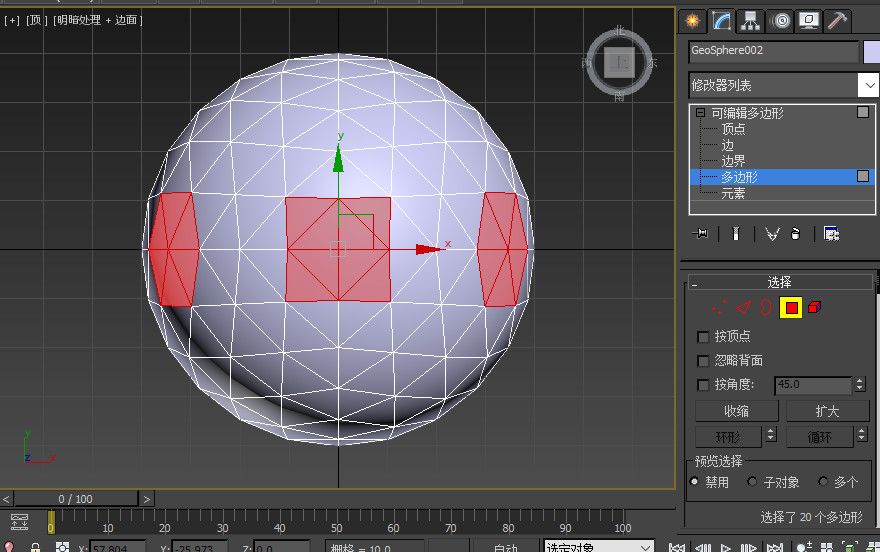Screen dimensions: 880x552
Task: Click the Pin Stack icon
Action: [701, 233]
